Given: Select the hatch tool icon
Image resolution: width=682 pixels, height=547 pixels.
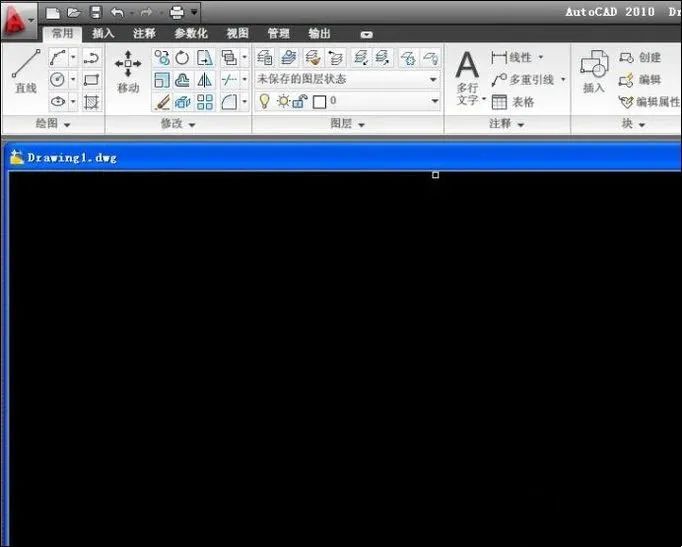Looking at the screenshot, I should point(91,102).
